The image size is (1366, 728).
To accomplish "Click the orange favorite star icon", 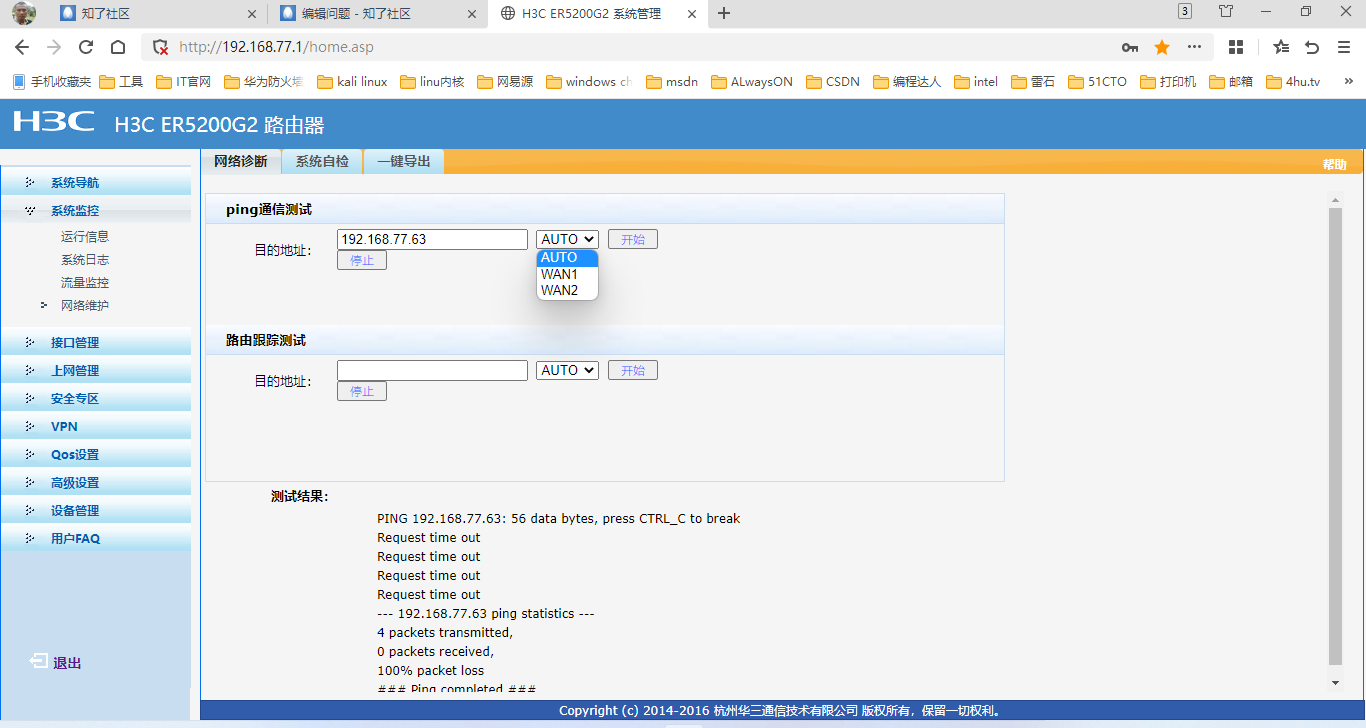I will [x=1162, y=47].
